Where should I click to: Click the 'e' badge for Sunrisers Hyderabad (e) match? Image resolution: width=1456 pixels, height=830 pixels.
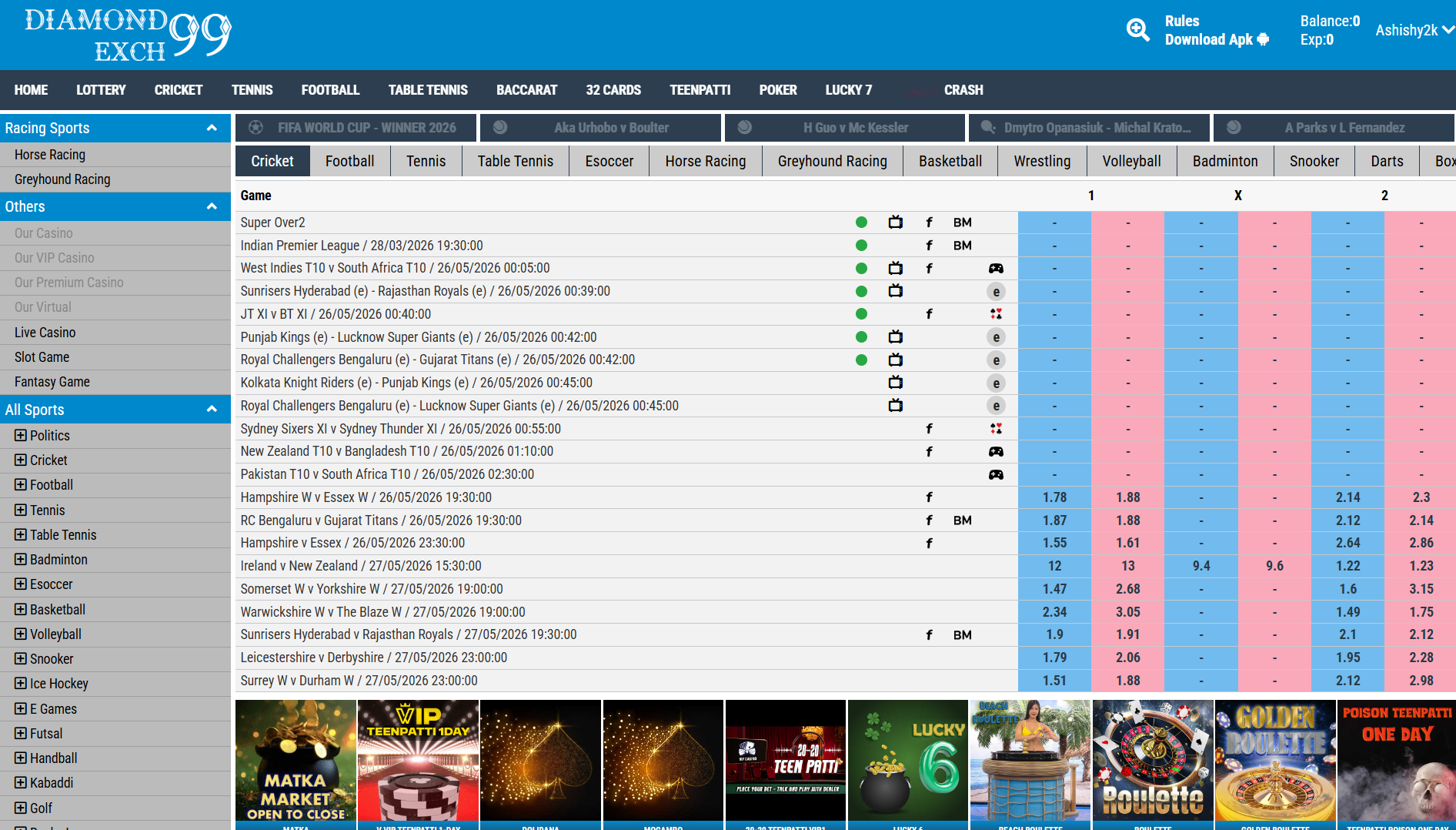click(996, 291)
